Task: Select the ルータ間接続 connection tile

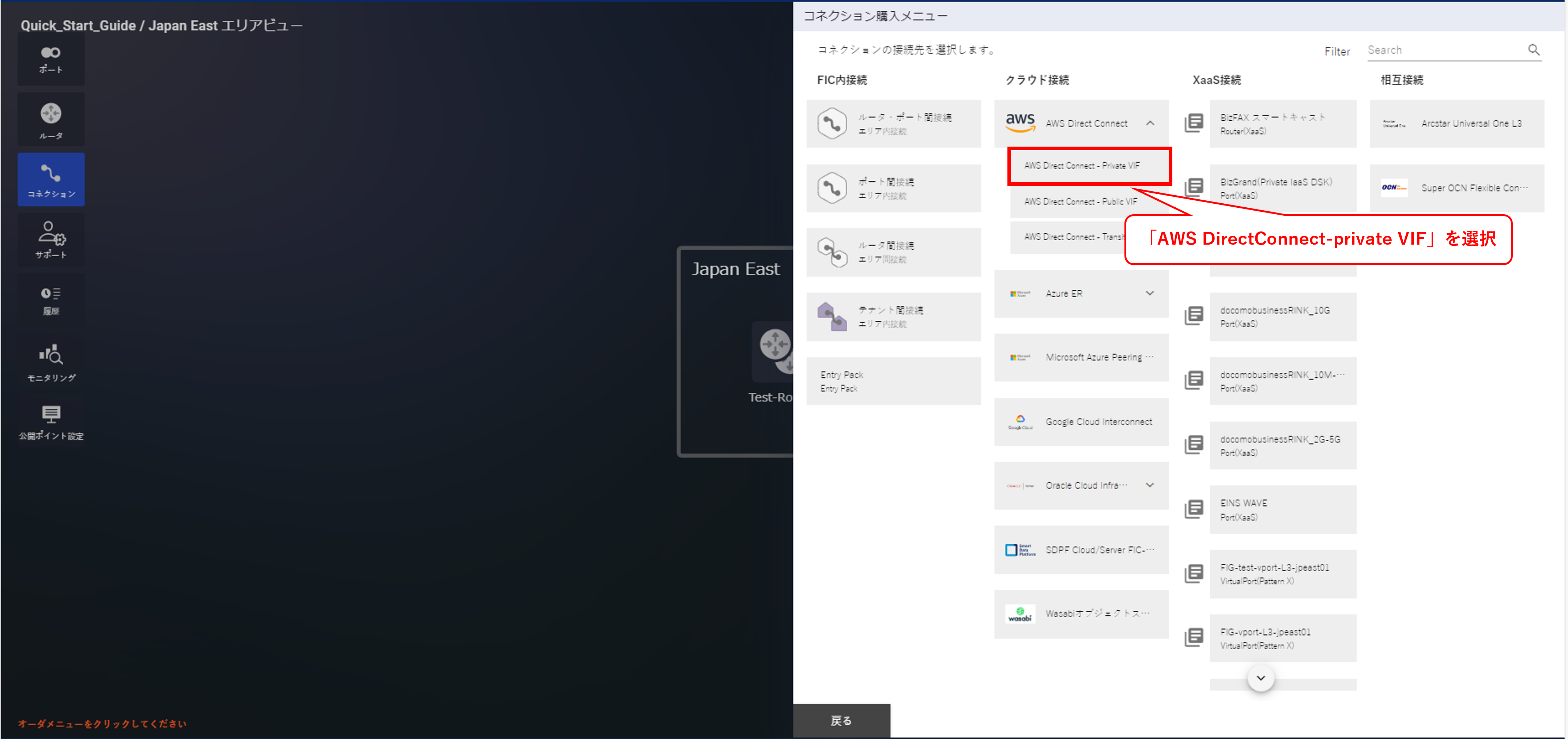Action: point(893,252)
